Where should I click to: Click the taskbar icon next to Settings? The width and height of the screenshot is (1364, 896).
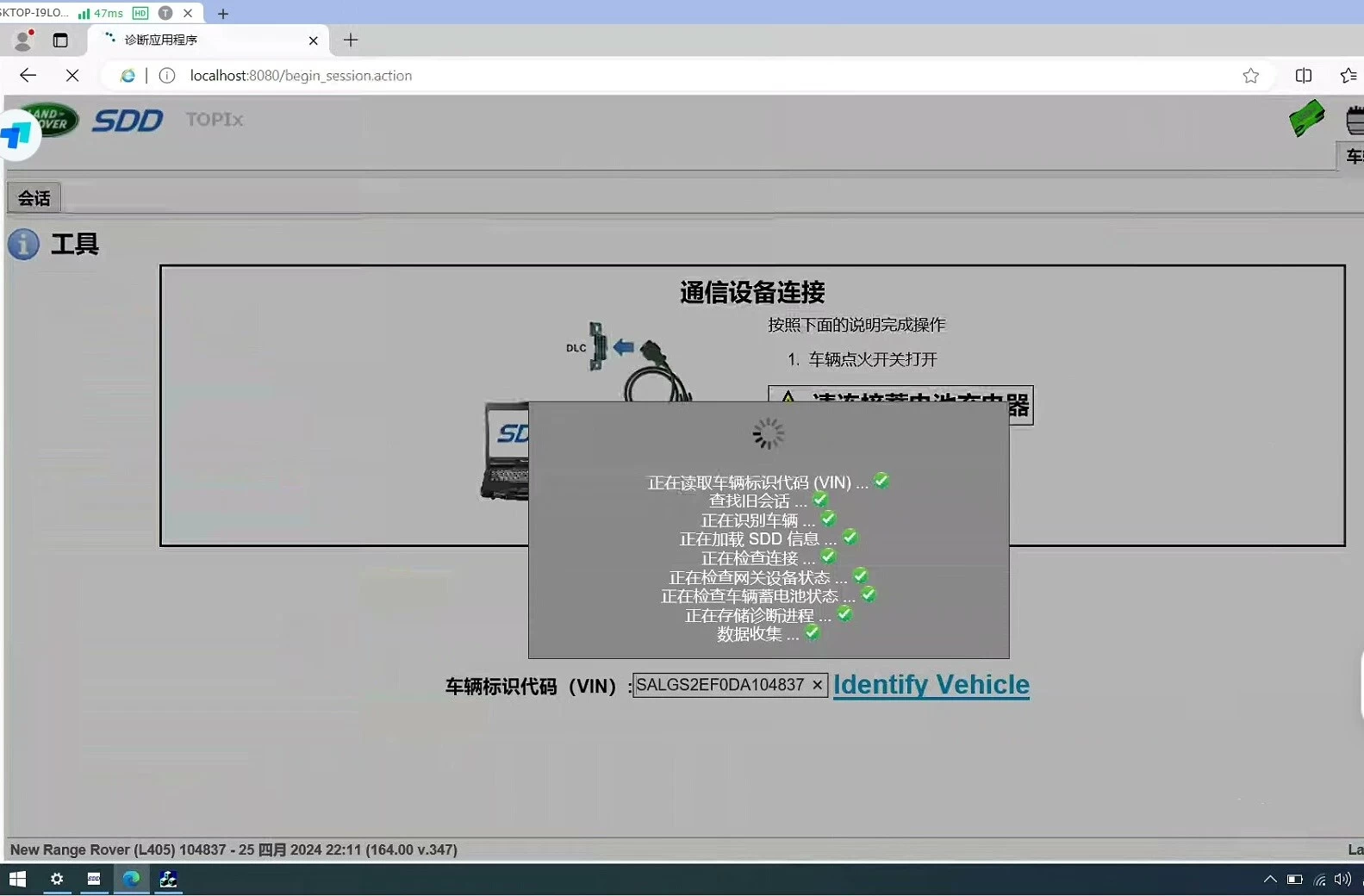coord(94,879)
